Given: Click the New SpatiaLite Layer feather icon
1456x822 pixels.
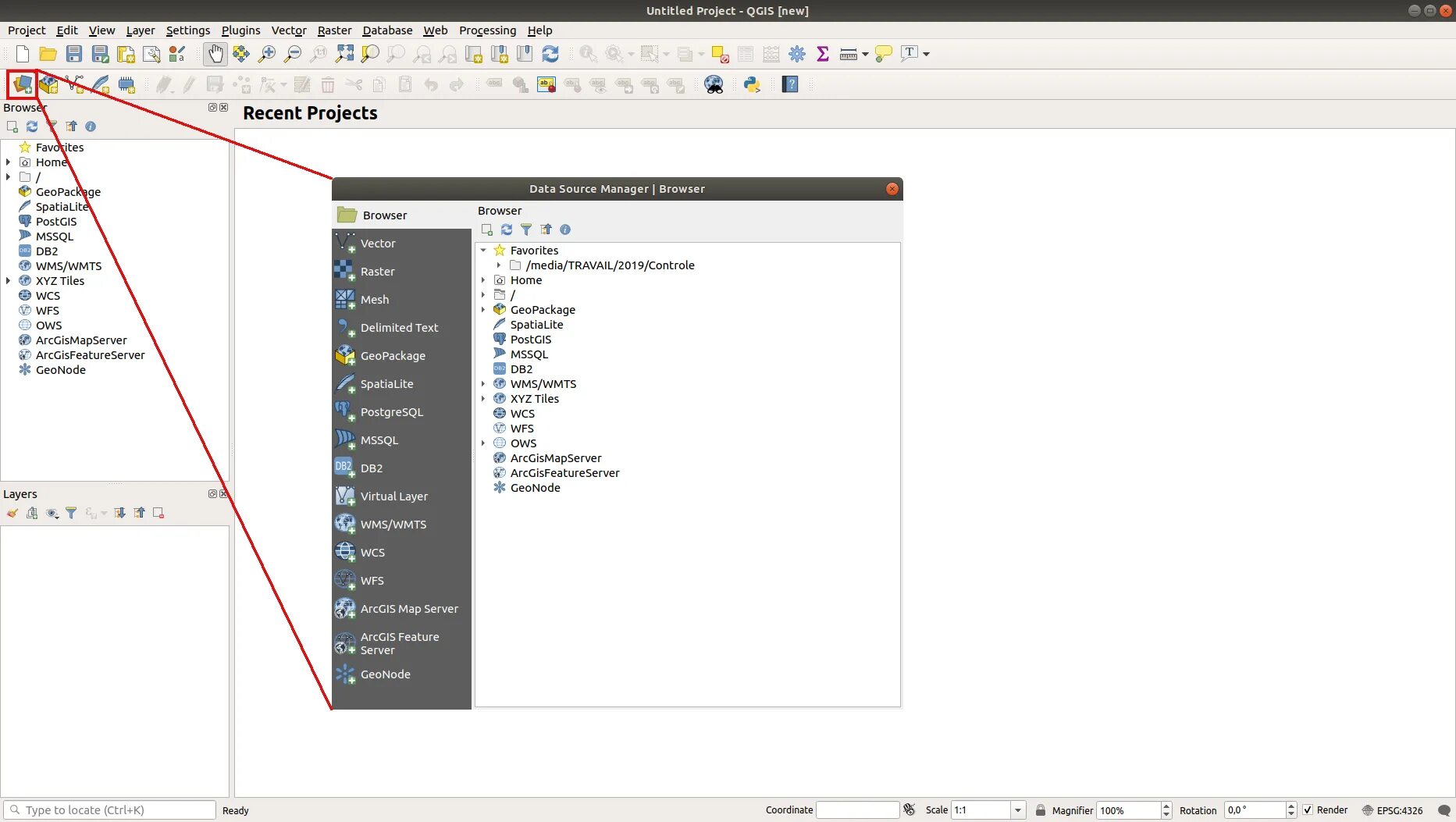Looking at the screenshot, I should click(101, 84).
